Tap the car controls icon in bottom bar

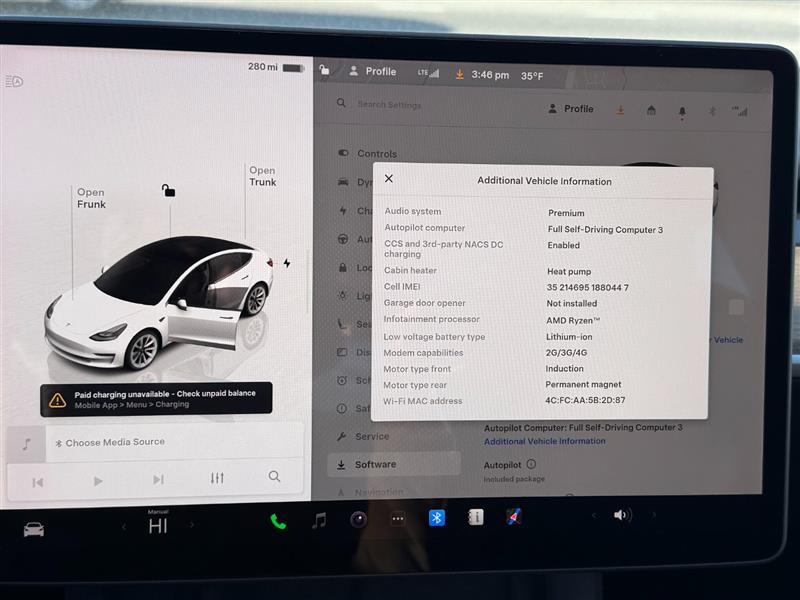34,530
